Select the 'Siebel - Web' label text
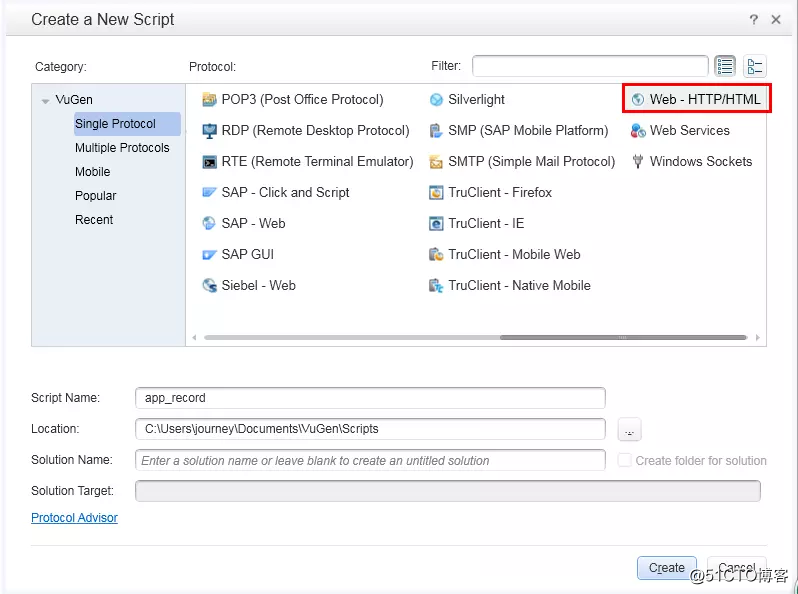This screenshot has width=798, height=594. 259,285
